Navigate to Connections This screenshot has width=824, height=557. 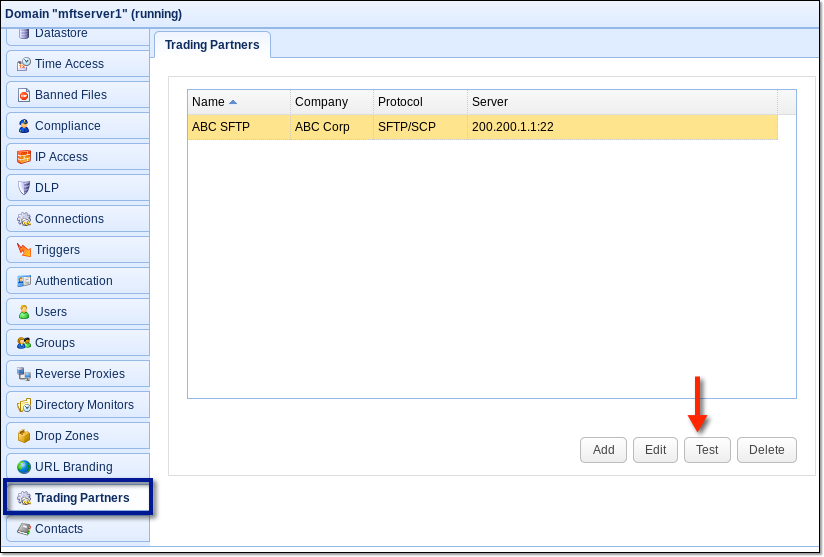78,219
